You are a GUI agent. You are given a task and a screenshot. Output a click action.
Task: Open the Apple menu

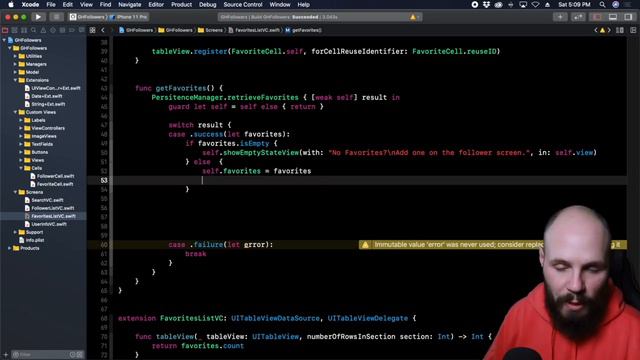pyautogui.click(x=11, y=4)
